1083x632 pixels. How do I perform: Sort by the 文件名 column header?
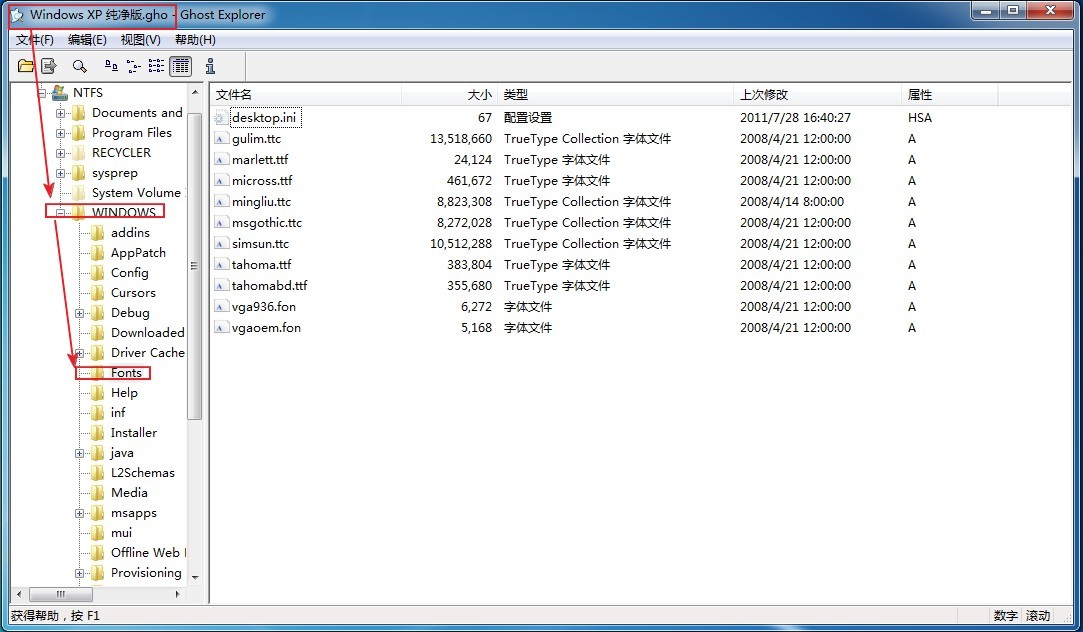click(306, 95)
